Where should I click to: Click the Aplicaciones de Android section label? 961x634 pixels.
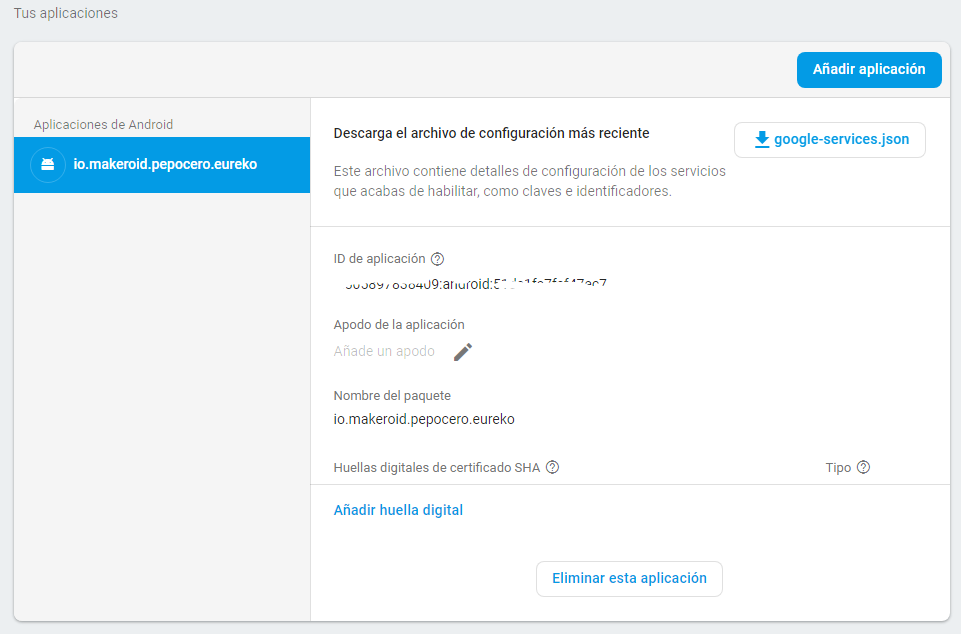pos(103,125)
